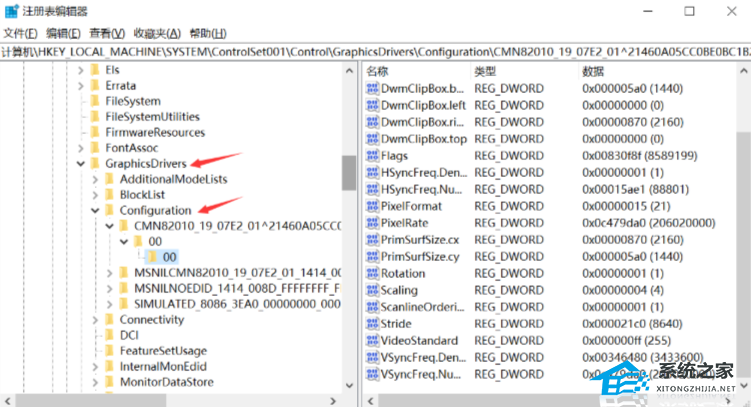The height and width of the screenshot is (407, 751).
Task: Expand the FontAssoc tree node
Action: 80,148
